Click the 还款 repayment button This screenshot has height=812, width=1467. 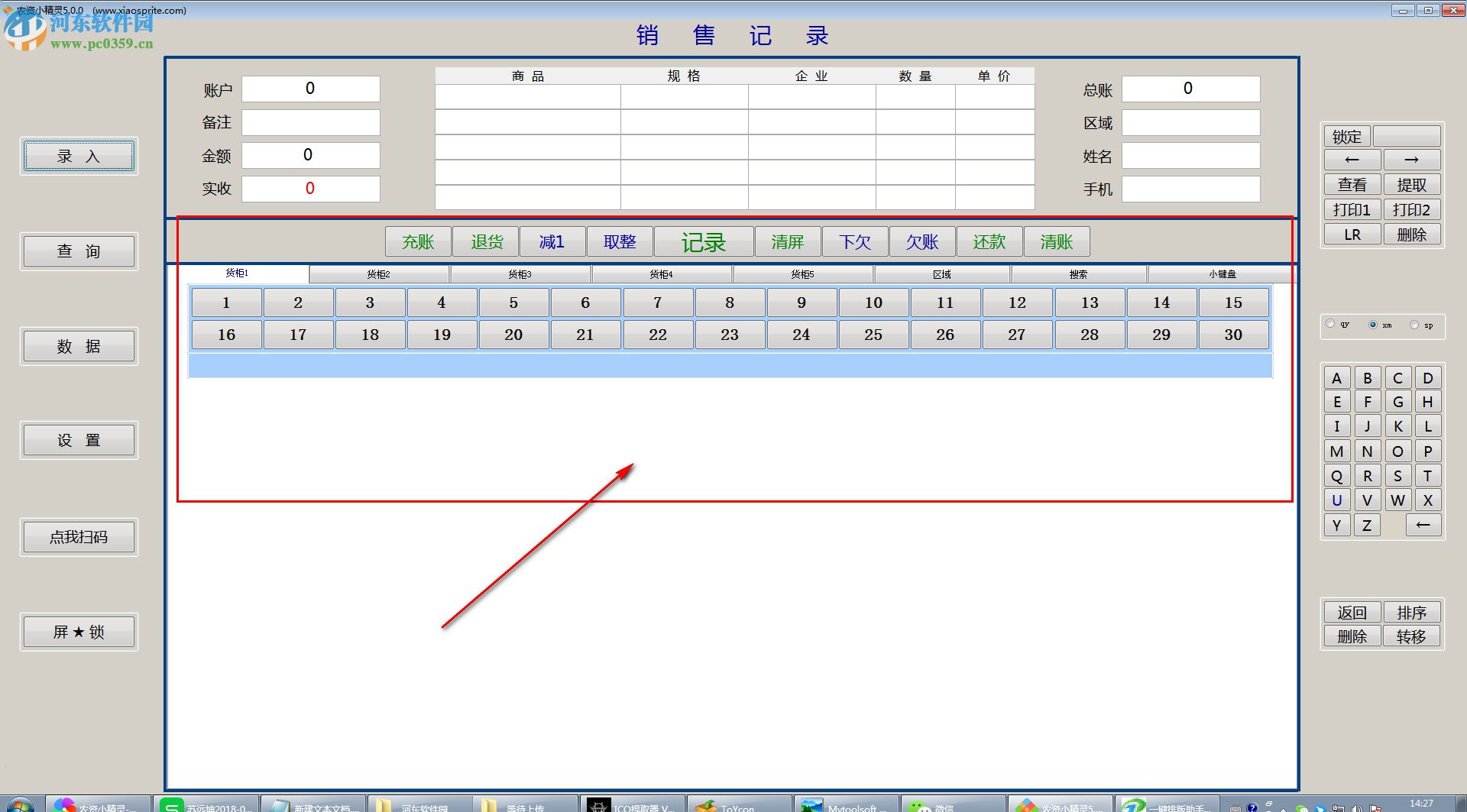[x=989, y=242]
